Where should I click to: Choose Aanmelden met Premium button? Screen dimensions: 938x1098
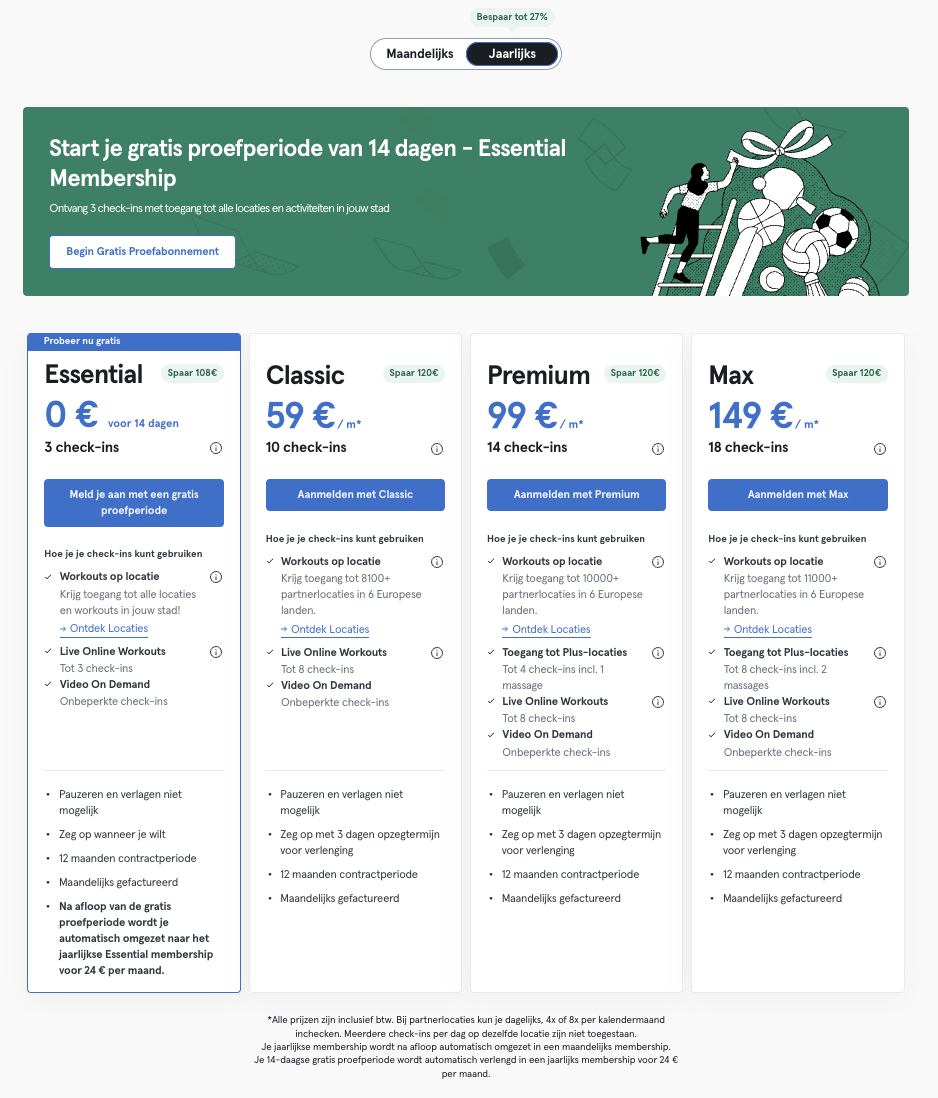tap(576, 494)
